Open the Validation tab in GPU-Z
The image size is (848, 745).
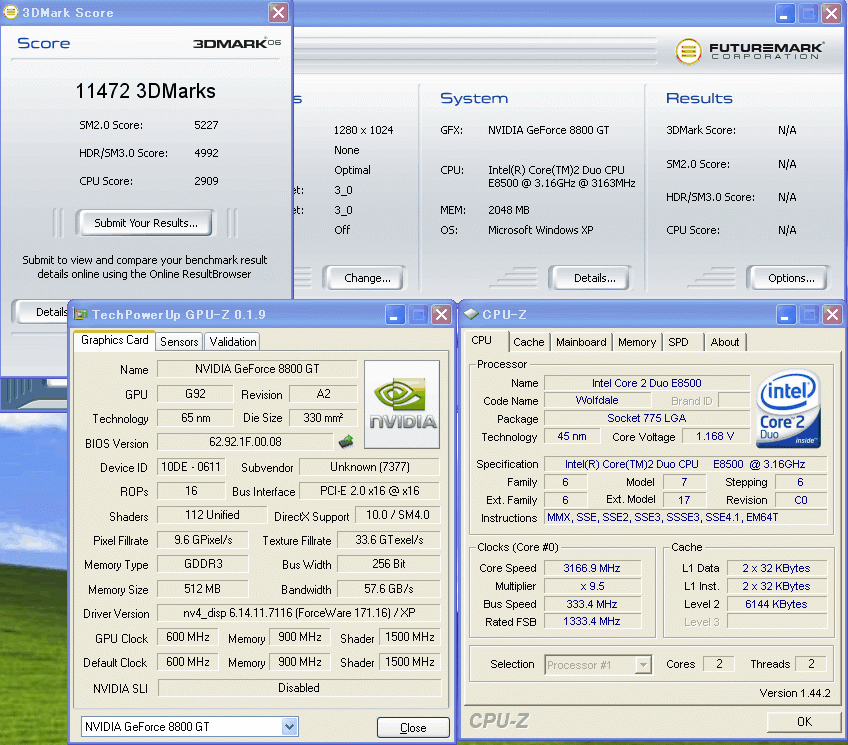233,341
